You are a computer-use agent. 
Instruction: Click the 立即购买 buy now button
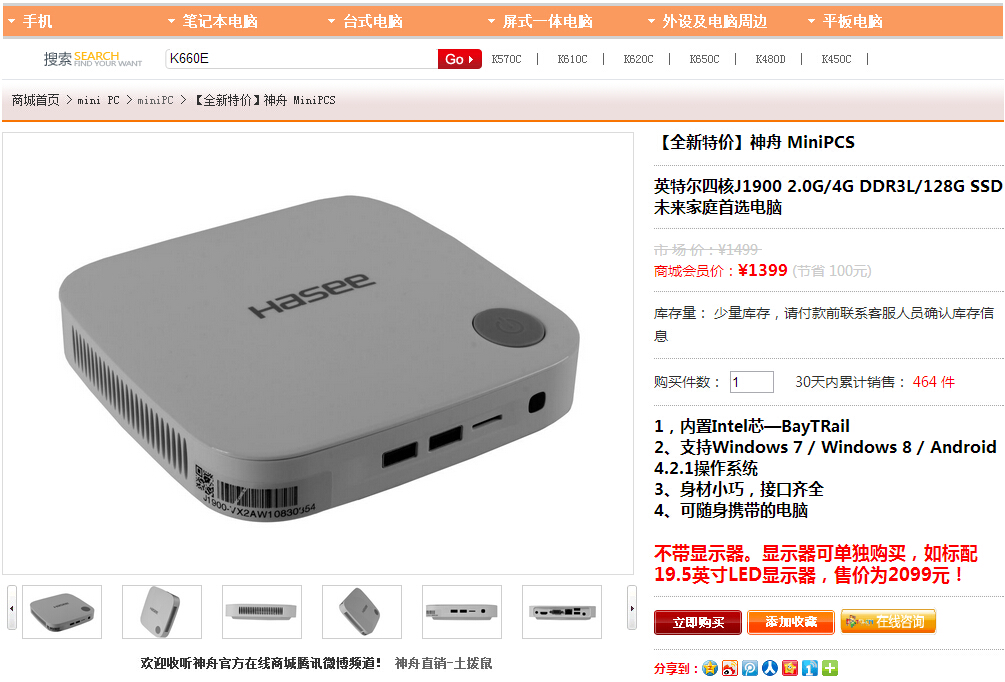[x=698, y=622]
